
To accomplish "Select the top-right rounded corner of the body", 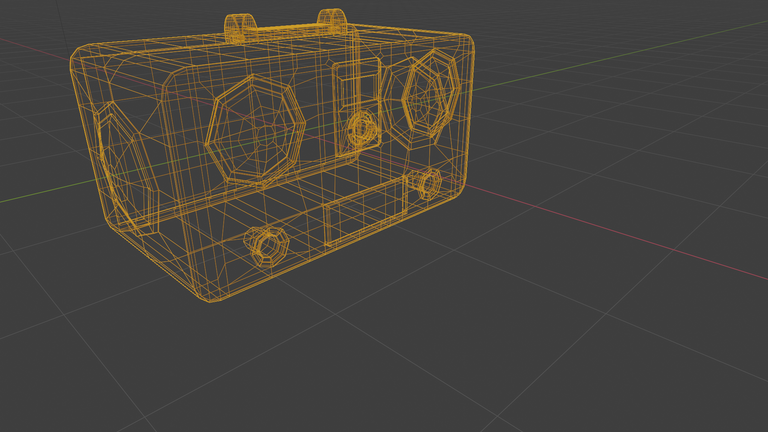I will 464,44.
